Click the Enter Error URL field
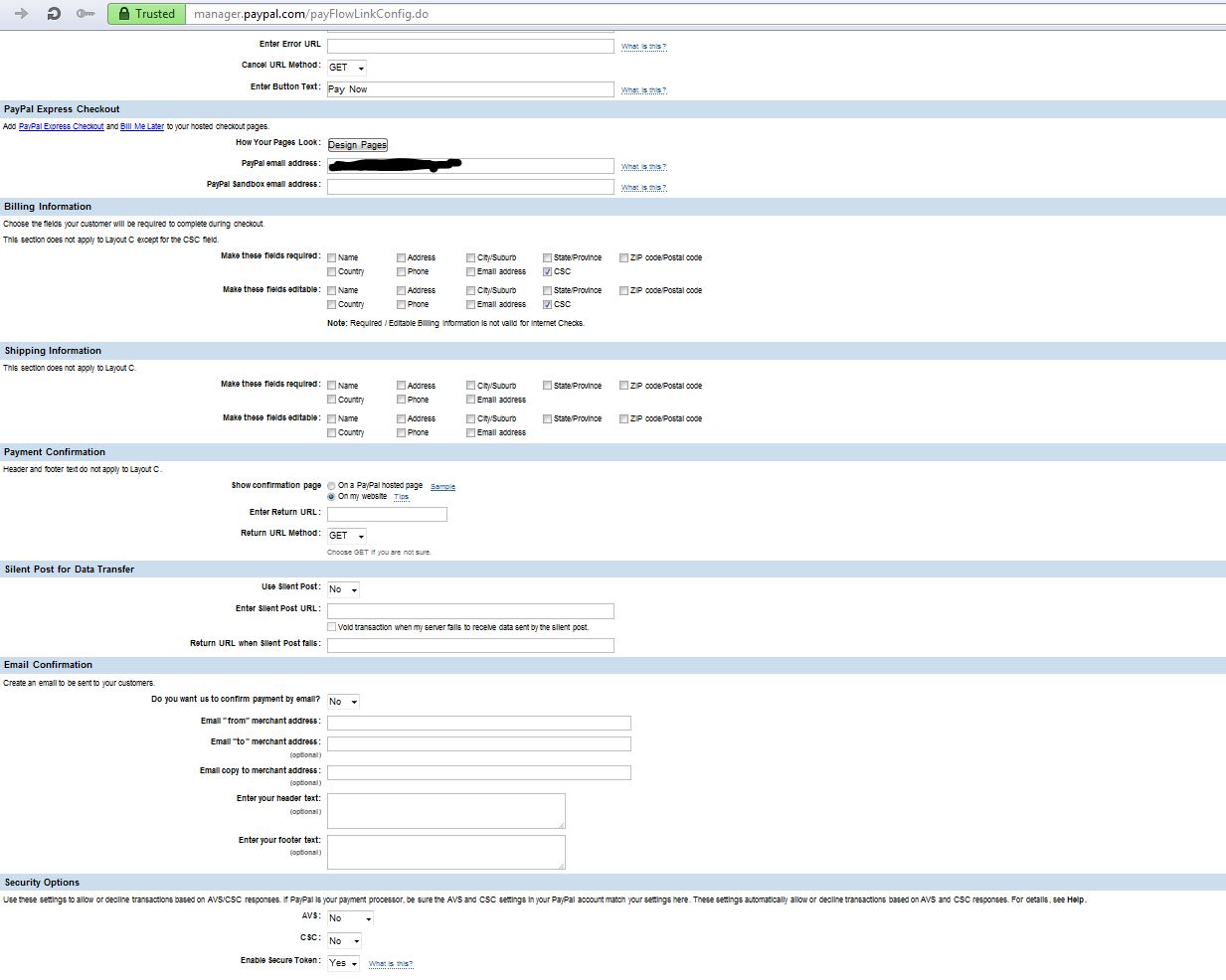Screen dimensions: 1226x980 [470, 46]
